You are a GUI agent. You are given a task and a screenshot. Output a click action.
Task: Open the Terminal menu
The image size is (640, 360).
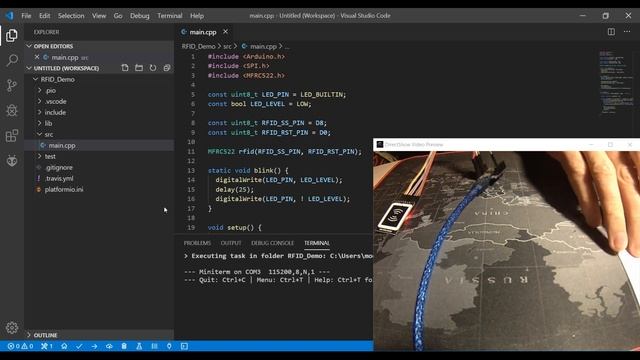point(170,16)
